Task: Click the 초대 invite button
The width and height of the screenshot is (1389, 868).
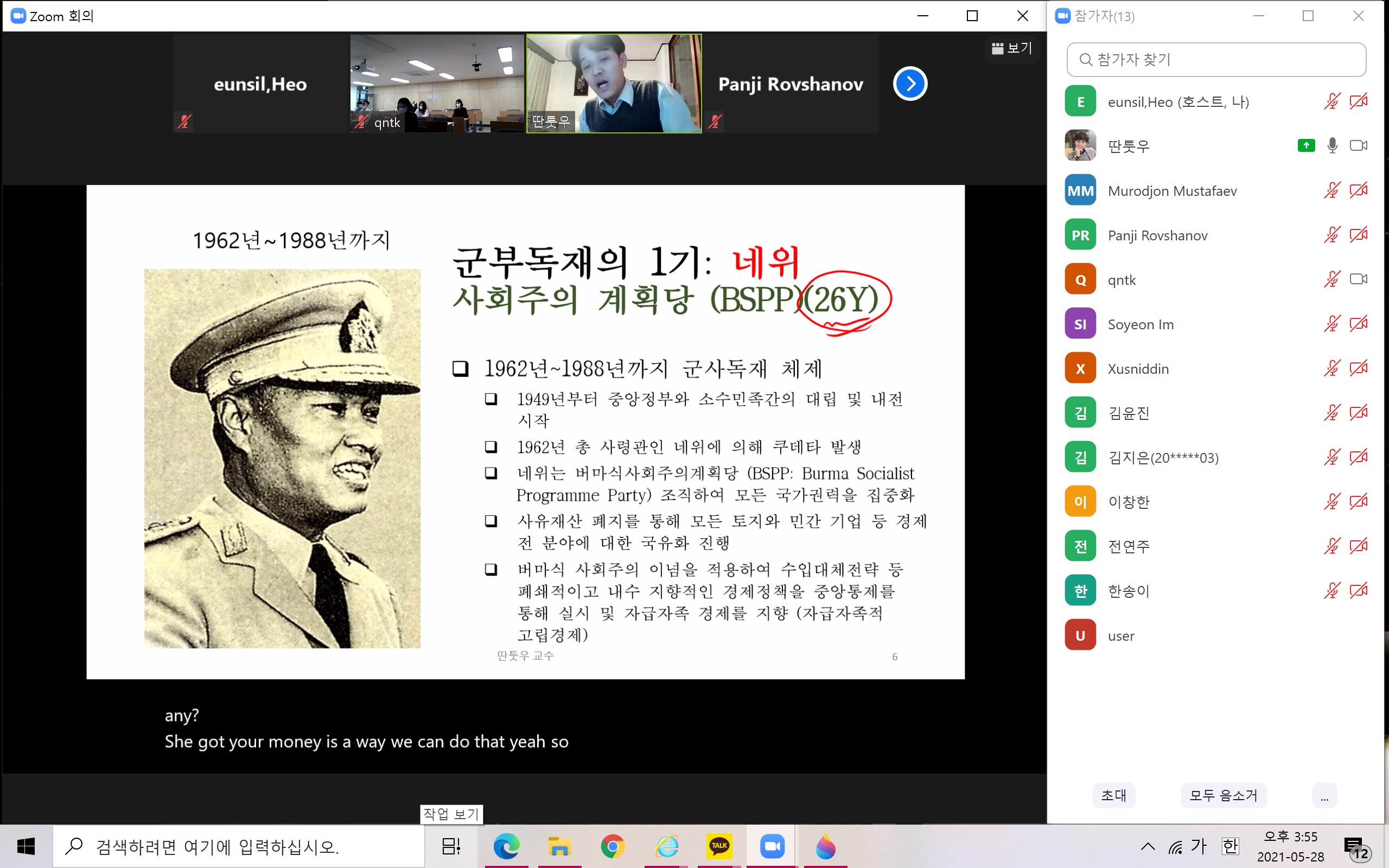Action: pyautogui.click(x=1113, y=795)
